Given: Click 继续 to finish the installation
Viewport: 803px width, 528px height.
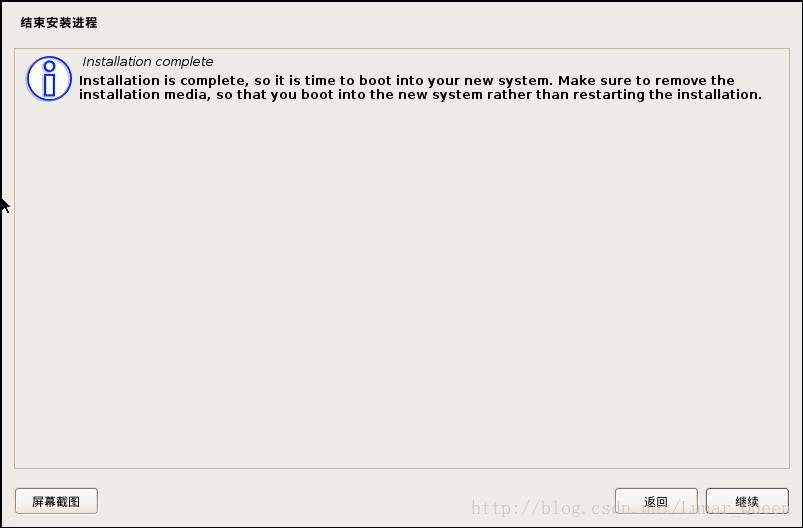Looking at the screenshot, I should click(747, 501).
